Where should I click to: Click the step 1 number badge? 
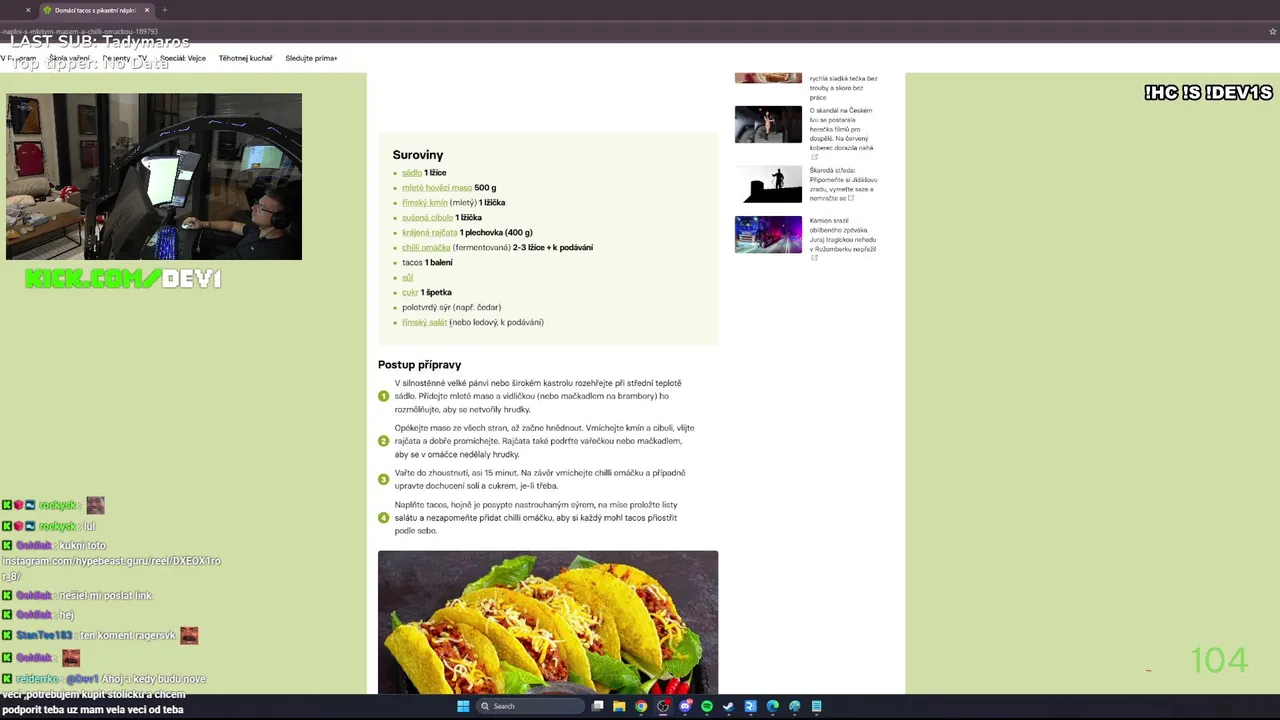383,396
